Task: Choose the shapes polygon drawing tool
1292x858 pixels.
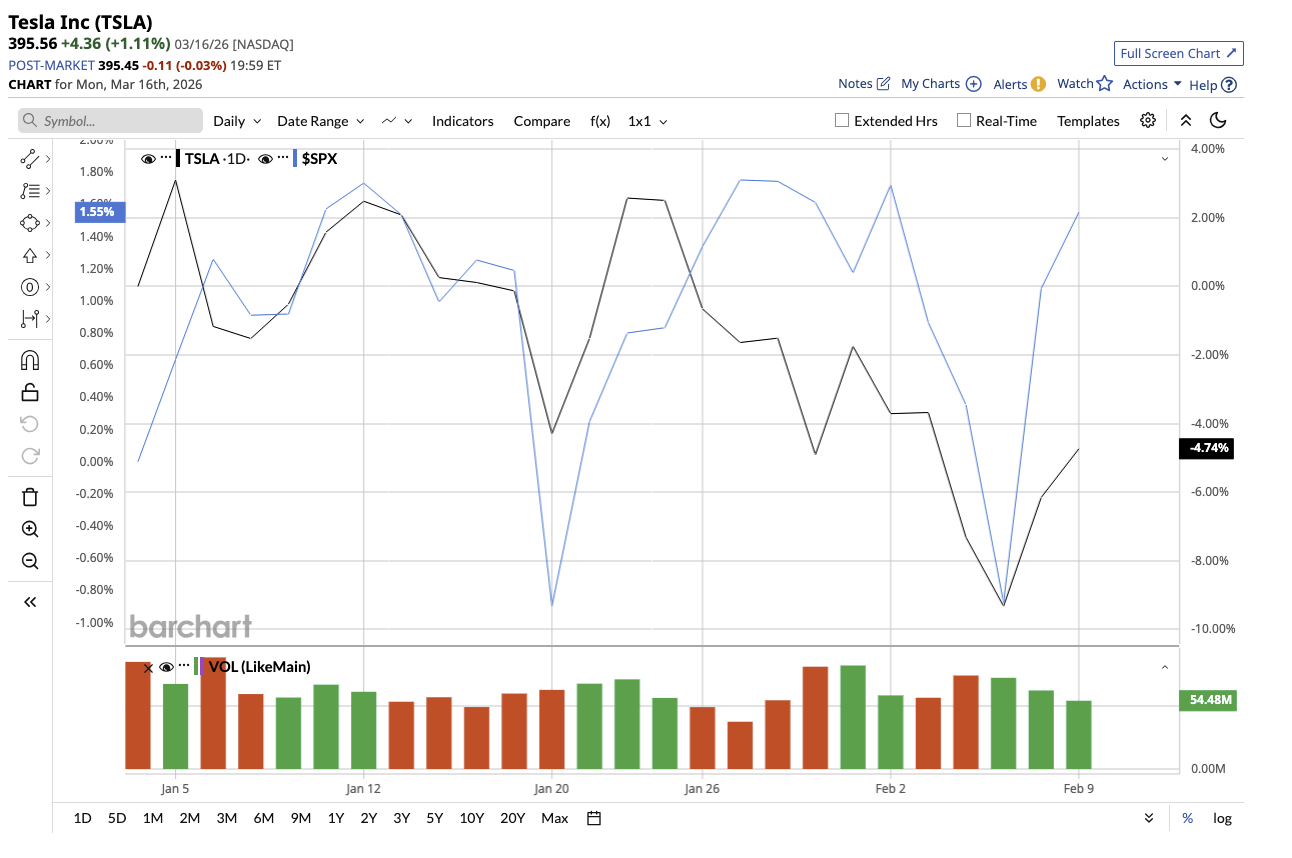Action: [x=29, y=223]
